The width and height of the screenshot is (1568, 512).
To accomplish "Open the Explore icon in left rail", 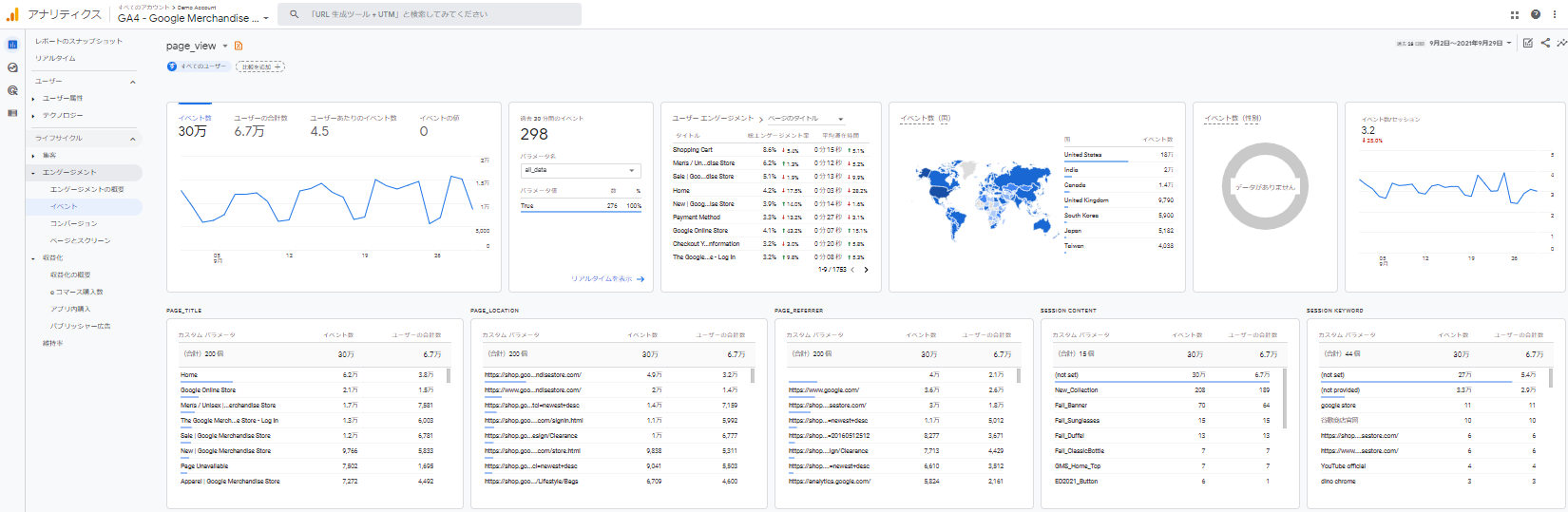I will coord(12,67).
